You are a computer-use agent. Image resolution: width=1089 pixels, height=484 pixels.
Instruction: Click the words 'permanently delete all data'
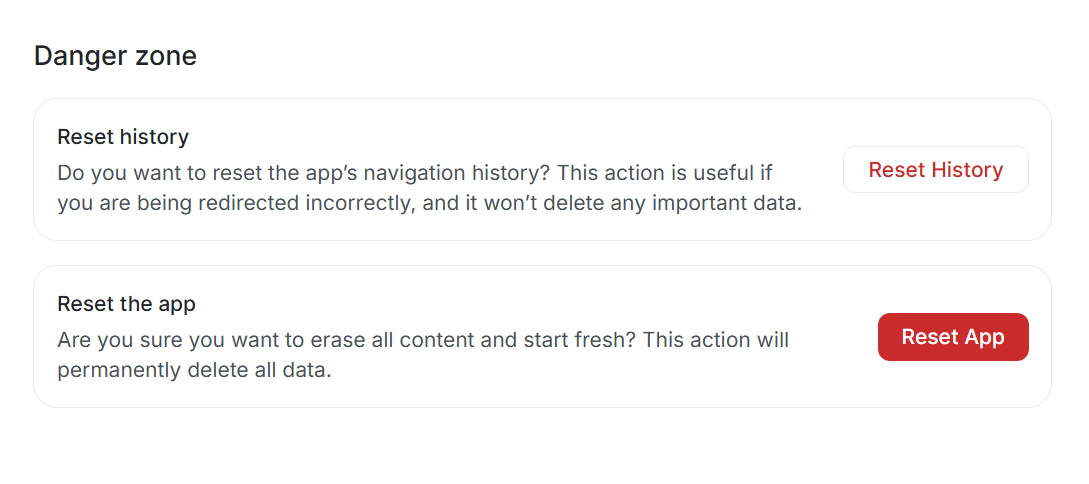[194, 370]
